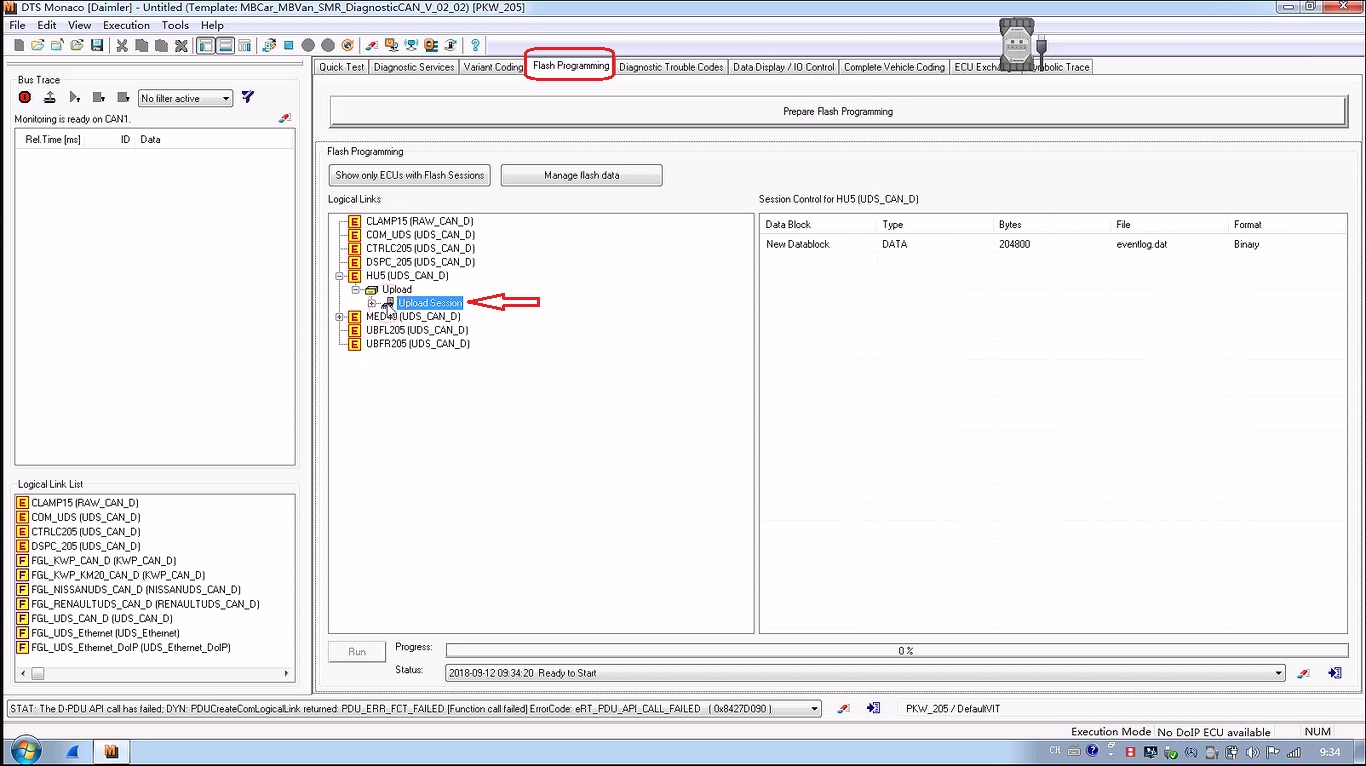Open the Execution menu
This screenshot has width=1366, height=766.
click(x=126, y=25)
